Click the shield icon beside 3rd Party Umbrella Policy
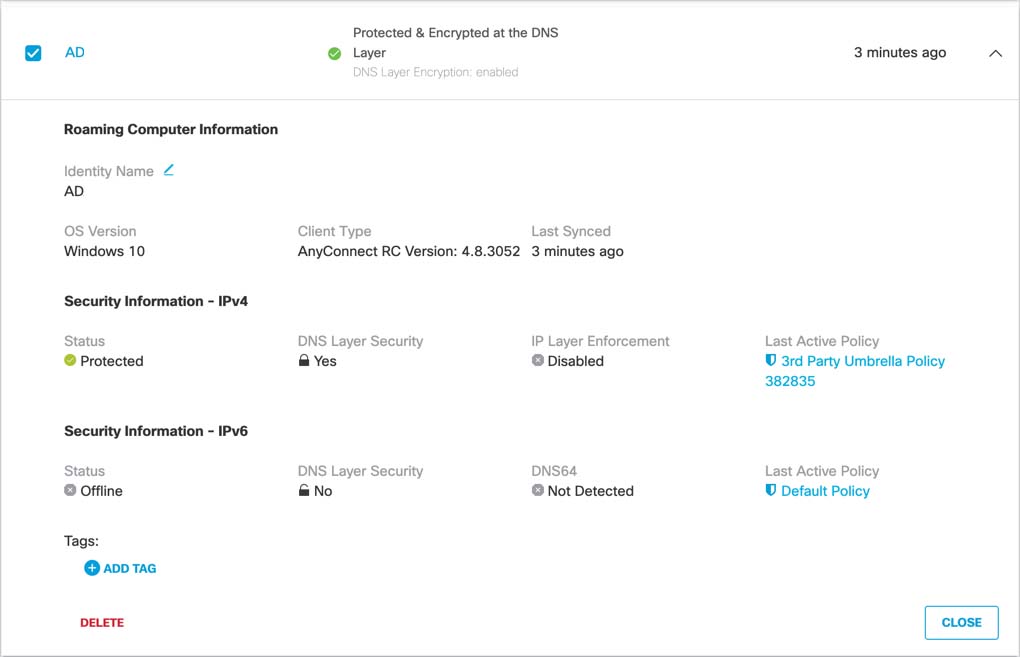 771,361
